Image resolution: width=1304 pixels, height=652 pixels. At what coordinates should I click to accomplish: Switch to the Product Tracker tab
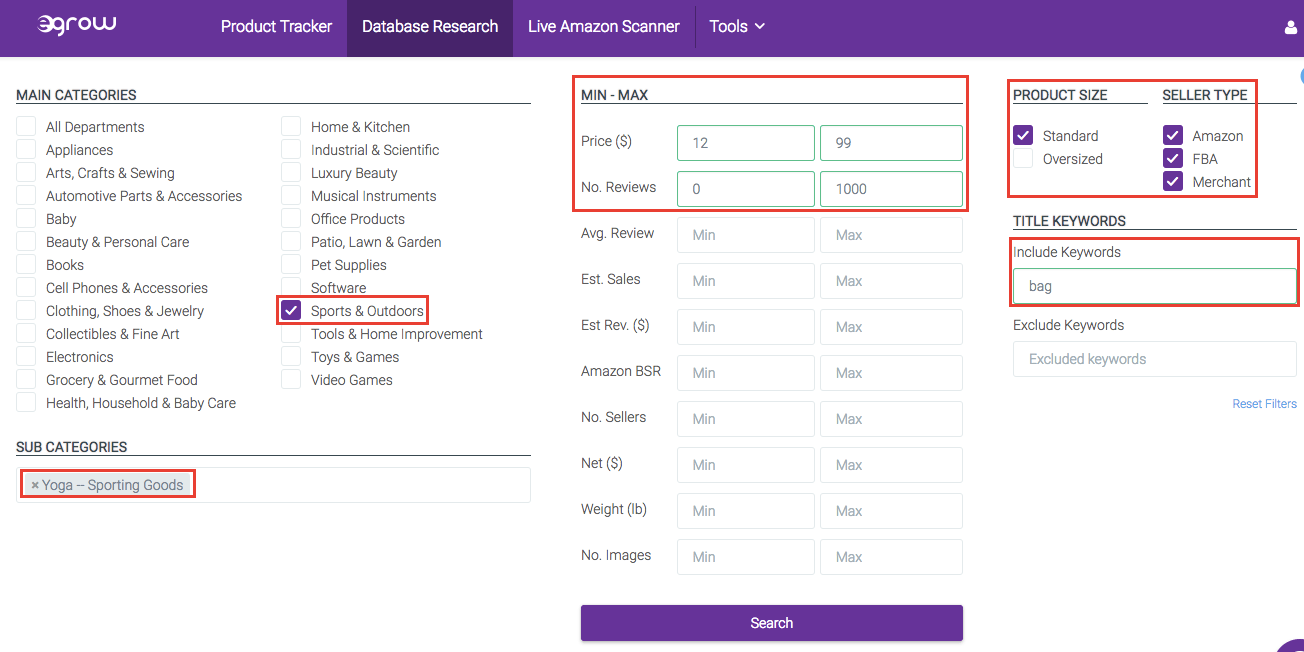[x=276, y=27]
